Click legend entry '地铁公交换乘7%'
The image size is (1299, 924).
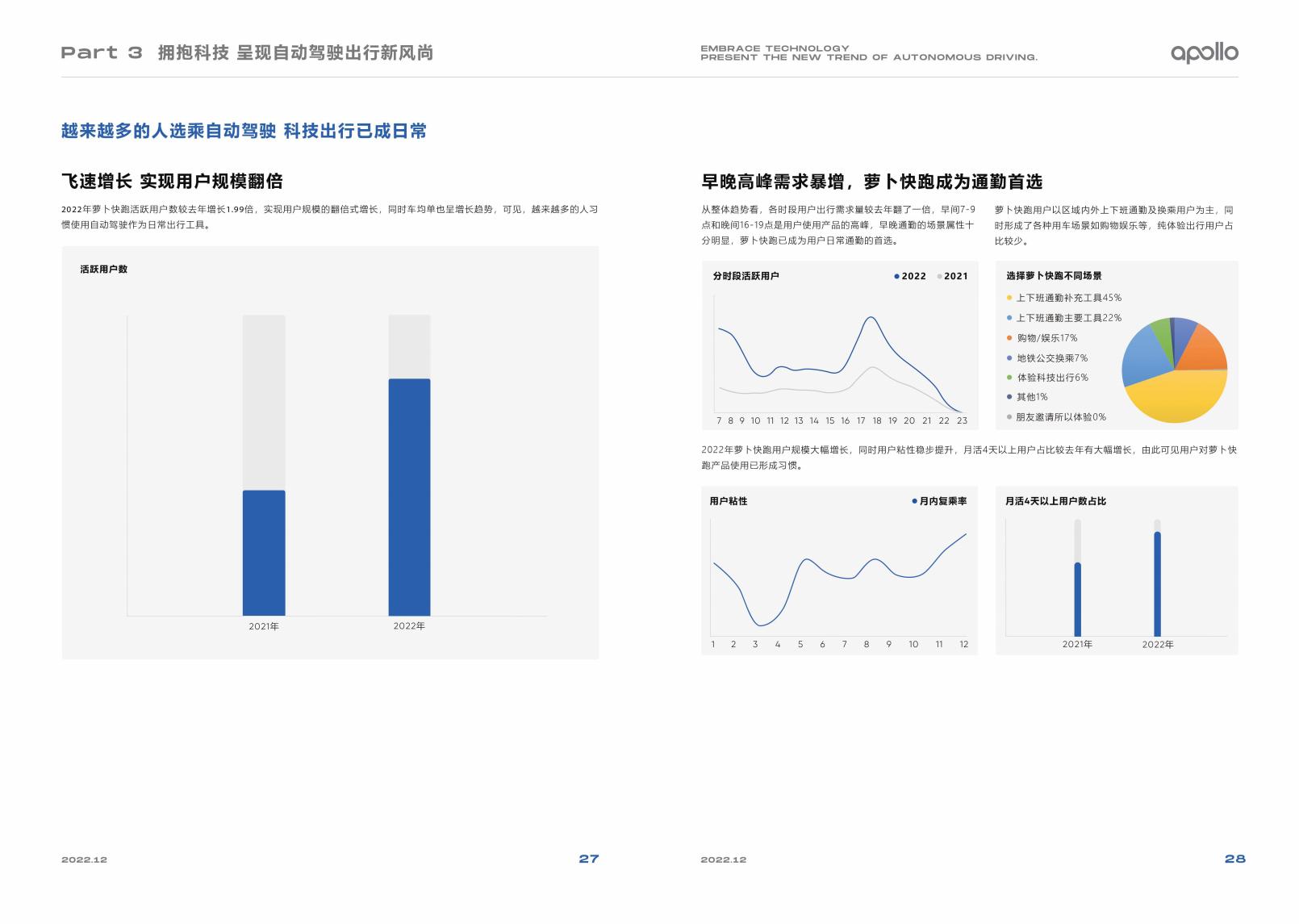[1047, 357]
